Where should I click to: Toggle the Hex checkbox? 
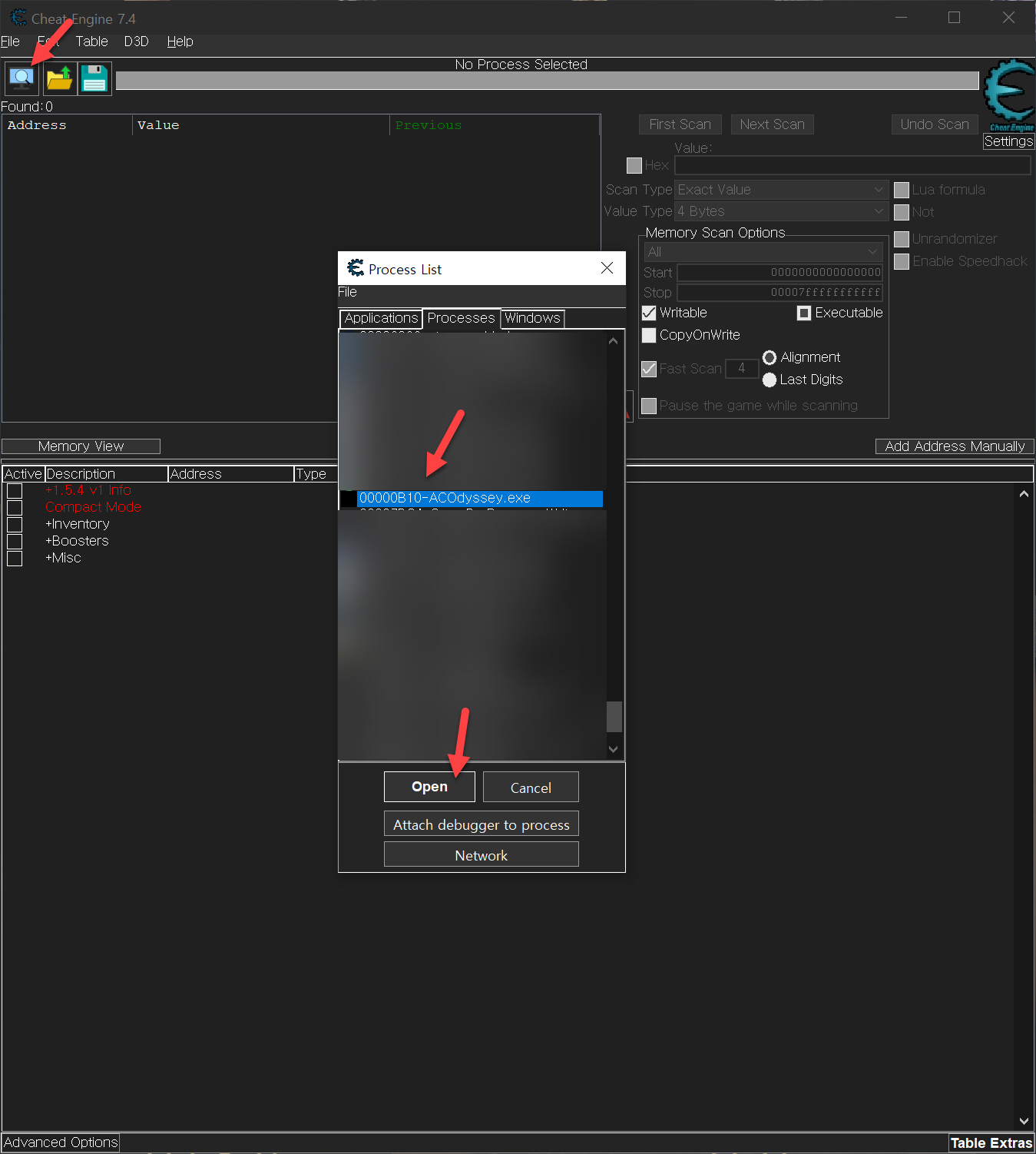(634, 165)
